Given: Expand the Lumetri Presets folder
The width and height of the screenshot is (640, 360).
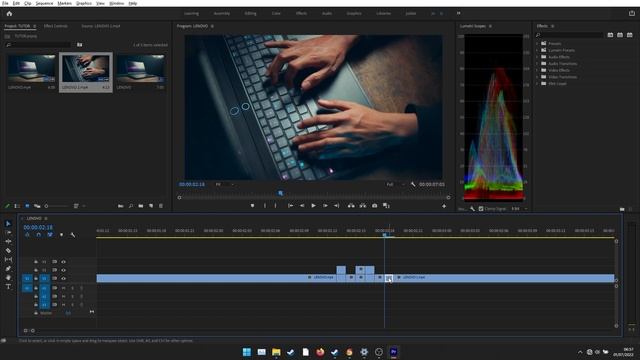Looking at the screenshot, I should tap(538, 50).
